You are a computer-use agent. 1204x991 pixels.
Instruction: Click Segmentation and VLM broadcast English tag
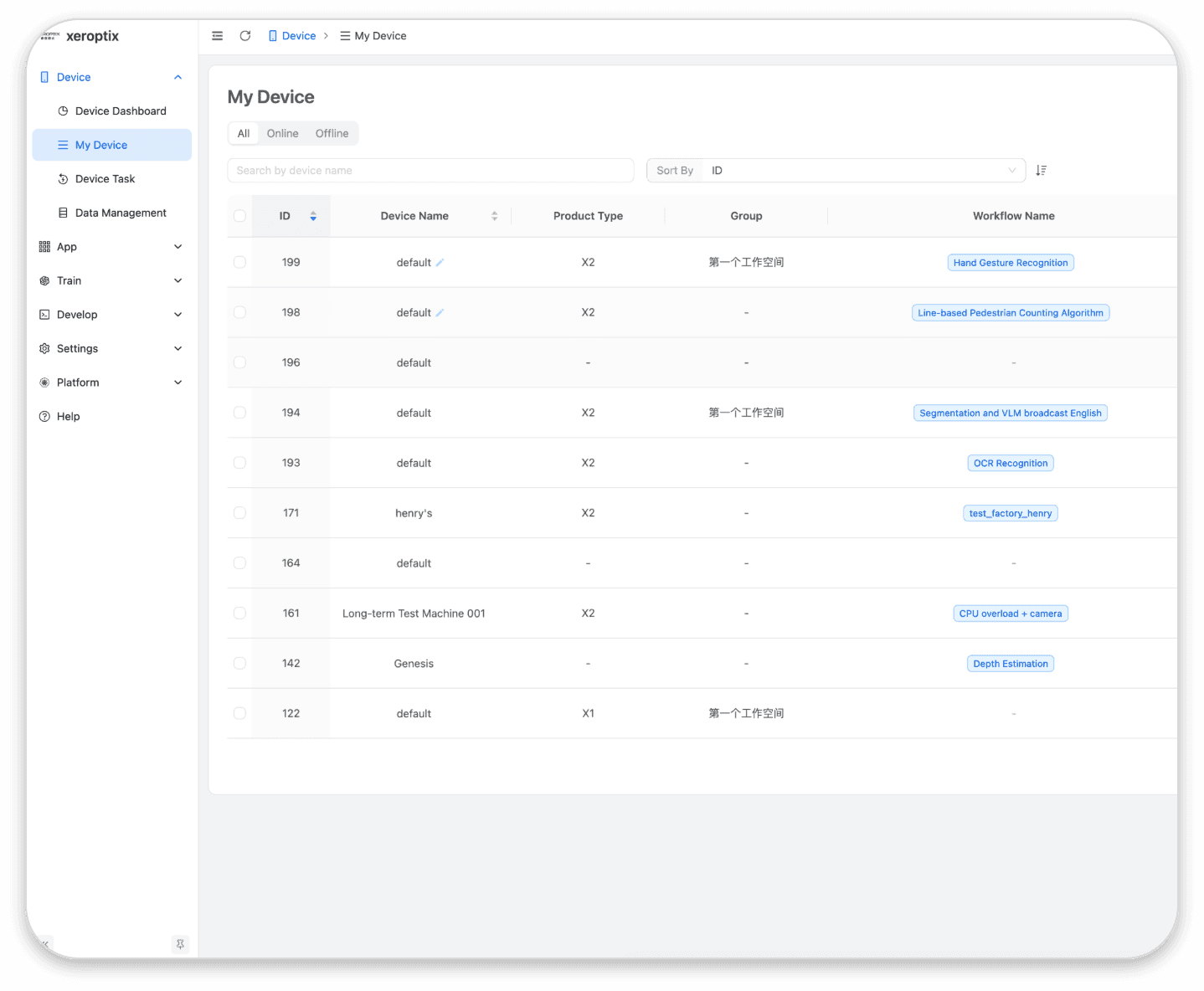tap(1011, 413)
